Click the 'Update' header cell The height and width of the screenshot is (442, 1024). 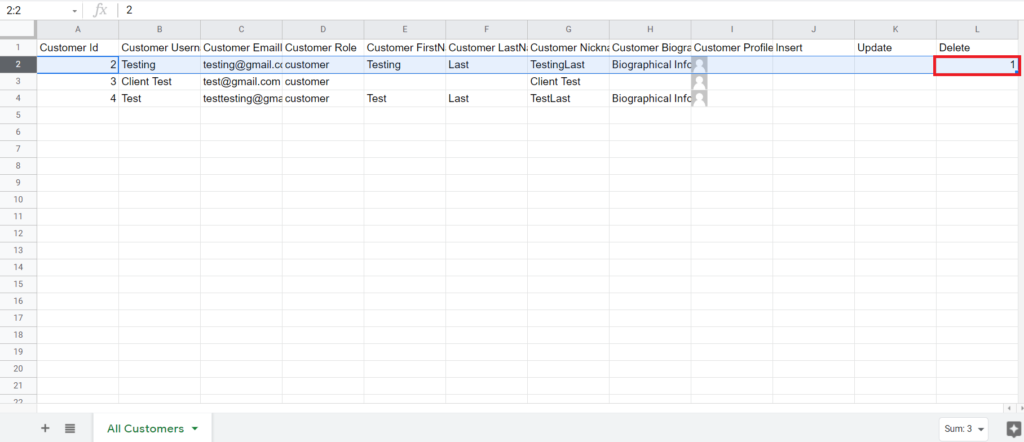click(x=895, y=48)
